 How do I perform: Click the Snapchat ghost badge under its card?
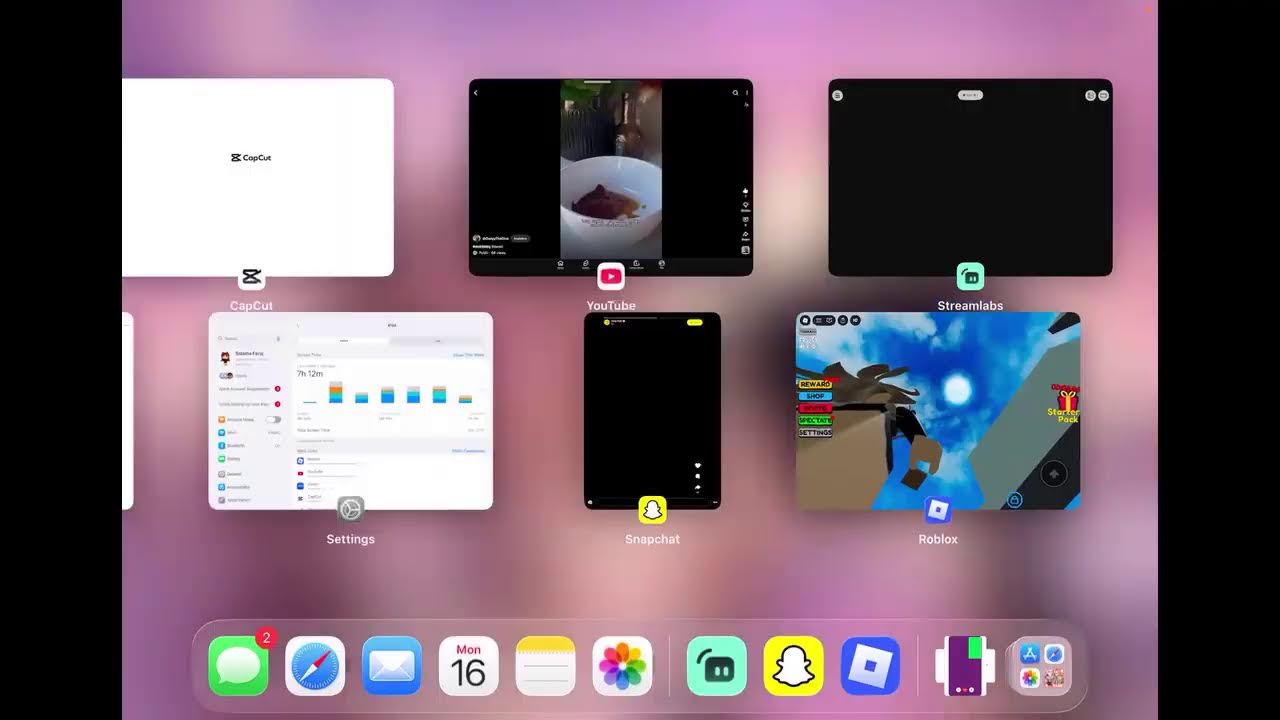(x=652, y=510)
